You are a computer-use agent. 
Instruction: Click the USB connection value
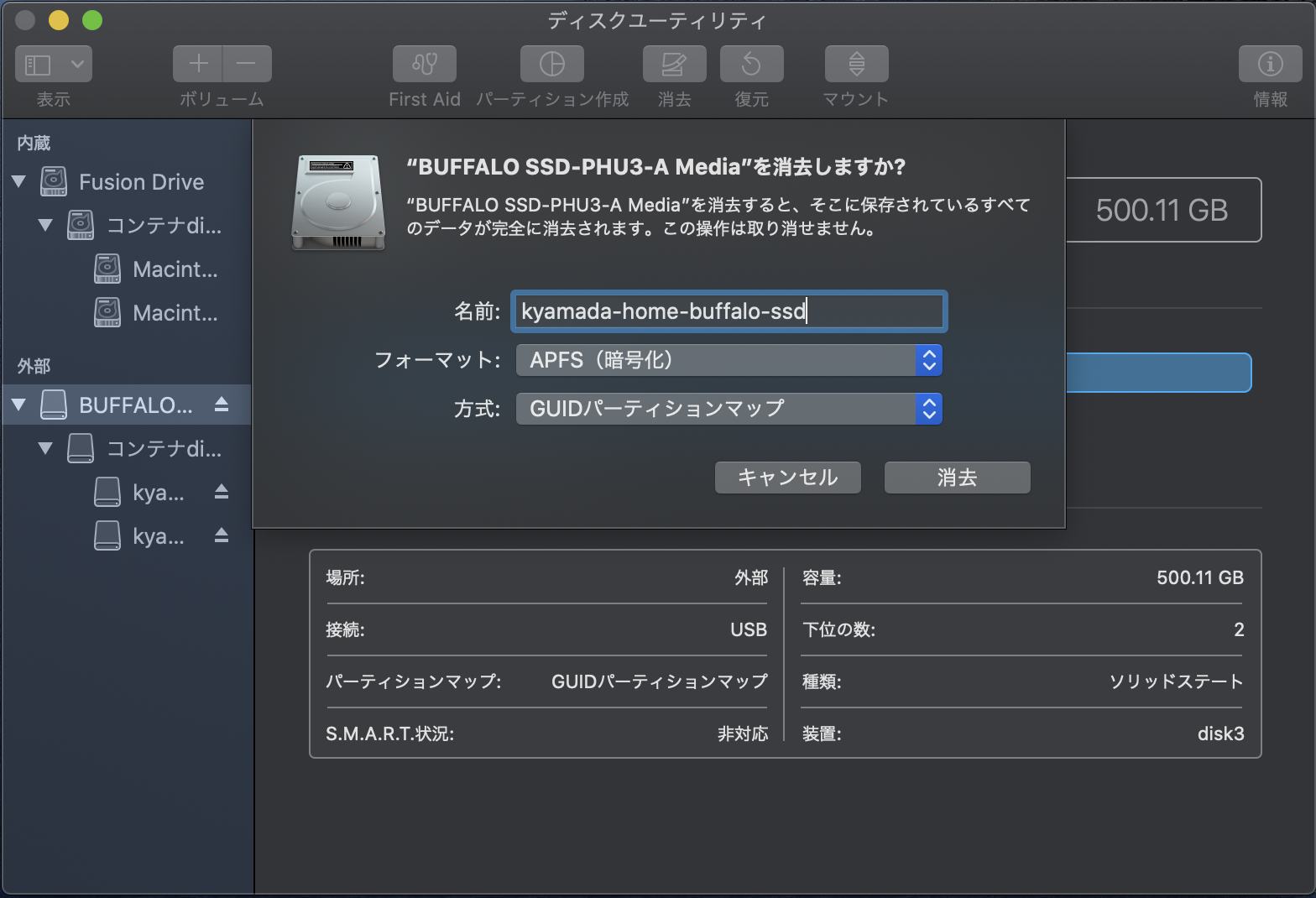coord(749,629)
